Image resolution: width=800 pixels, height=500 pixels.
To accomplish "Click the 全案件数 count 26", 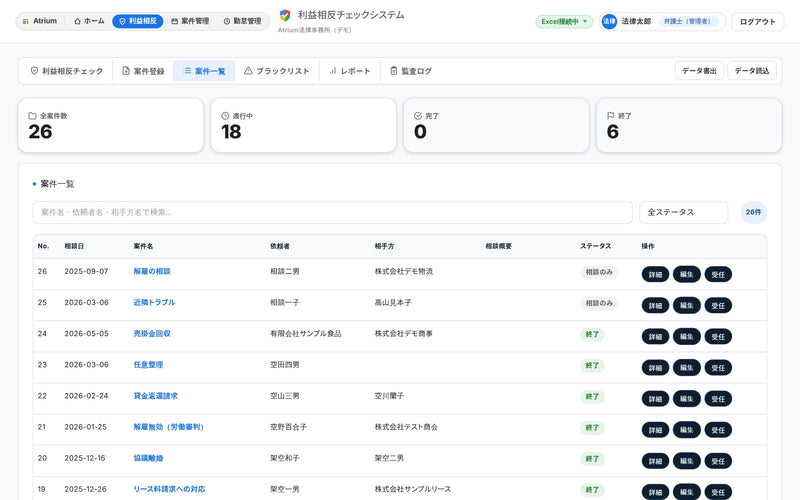I will tap(40, 132).
